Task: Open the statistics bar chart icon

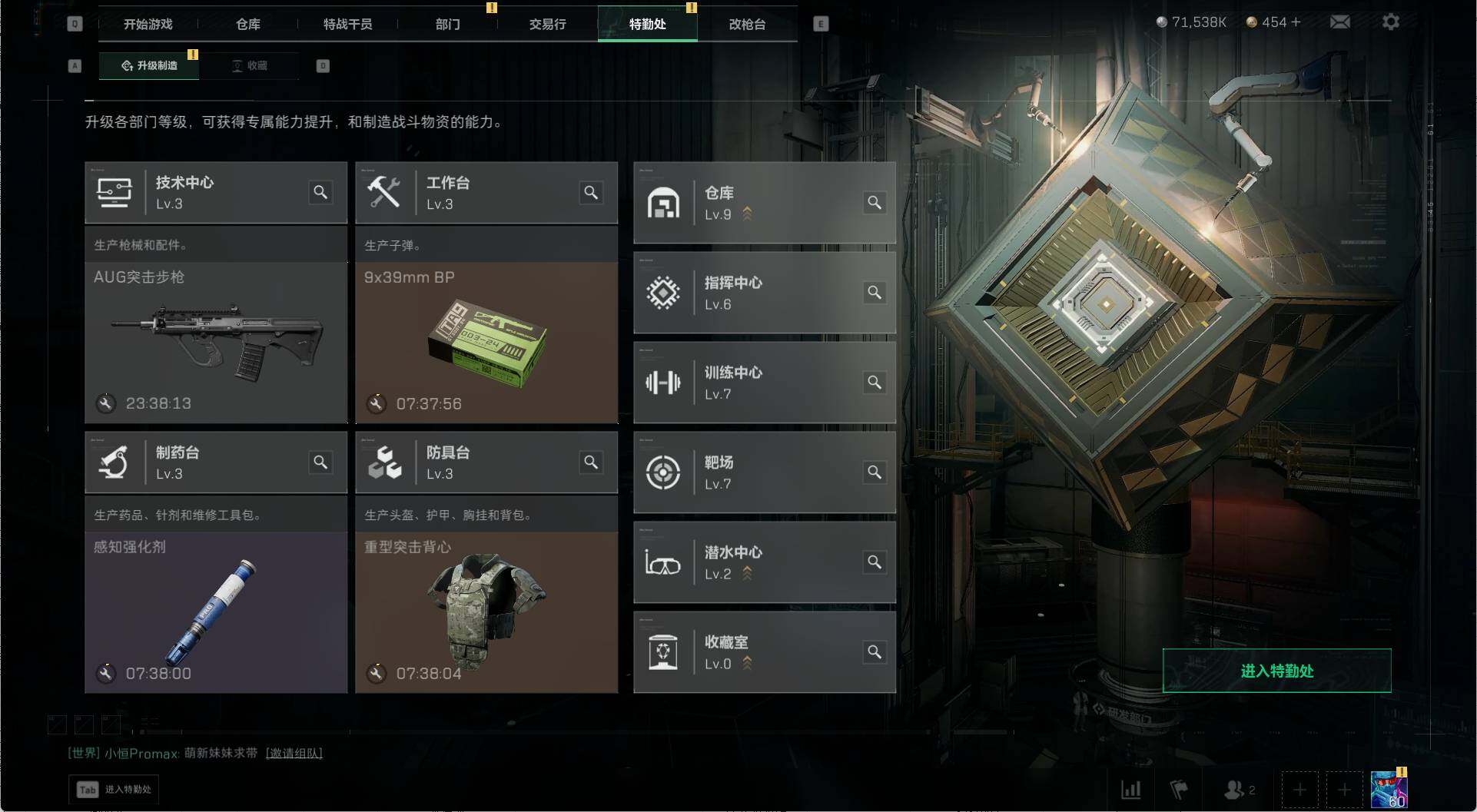Action: tap(1130, 789)
